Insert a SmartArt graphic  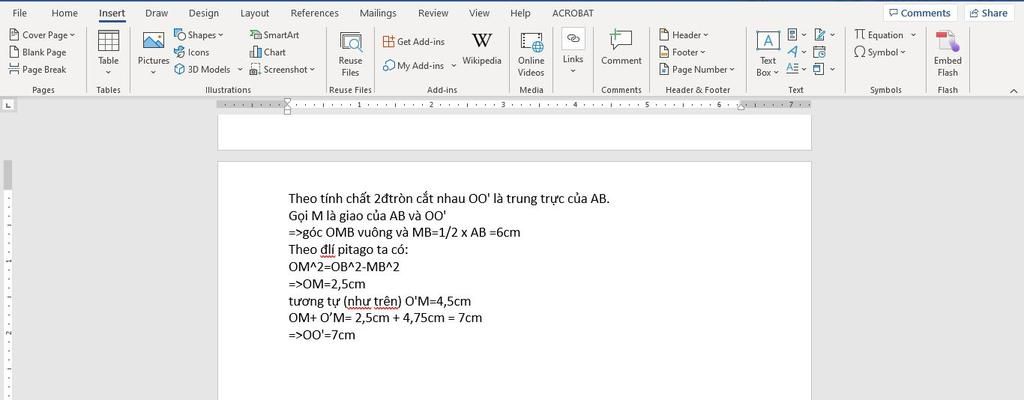pyautogui.click(x=274, y=35)
